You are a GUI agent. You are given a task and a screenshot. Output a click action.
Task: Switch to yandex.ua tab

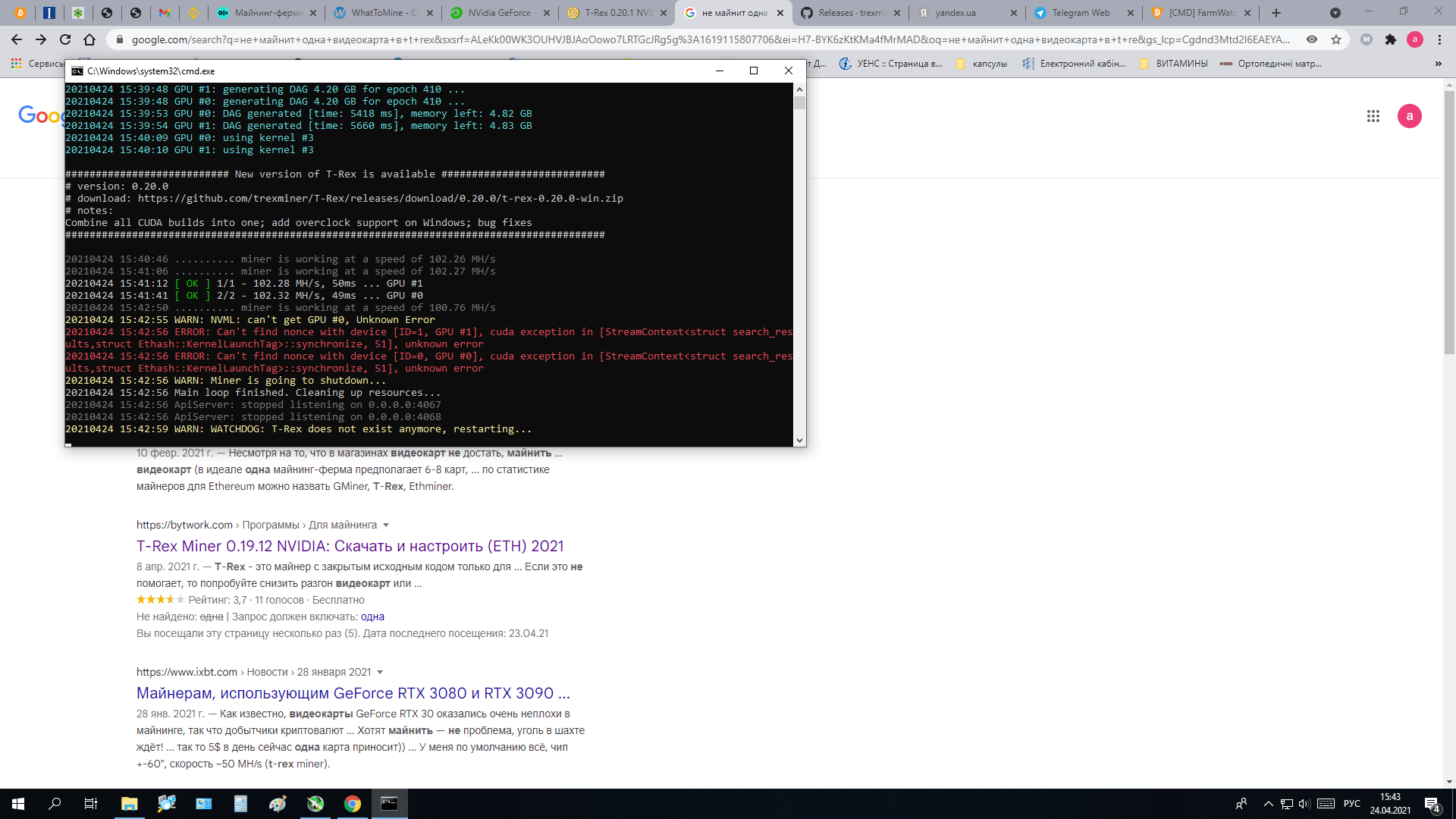click(967, 13)
